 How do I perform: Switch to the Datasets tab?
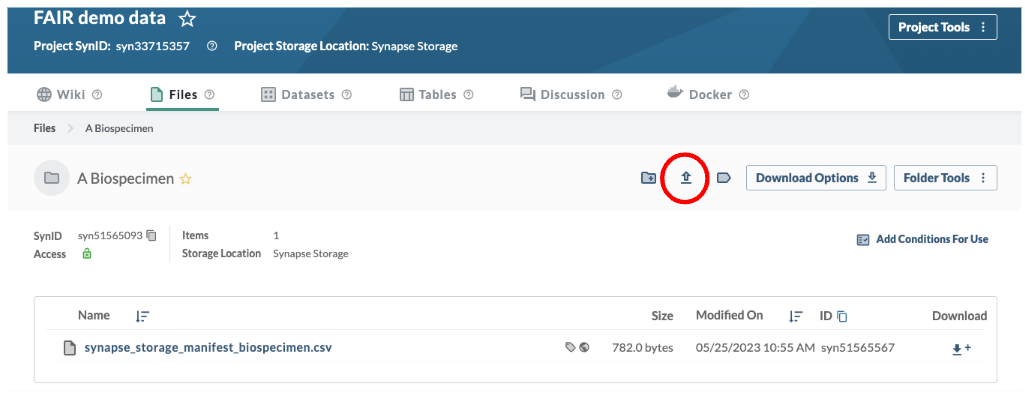tap(306, 95)
